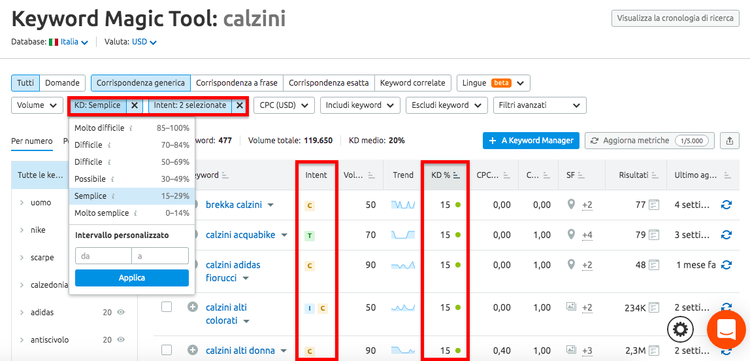Toggle eye icon for antiscivolo group

(121, 340)
